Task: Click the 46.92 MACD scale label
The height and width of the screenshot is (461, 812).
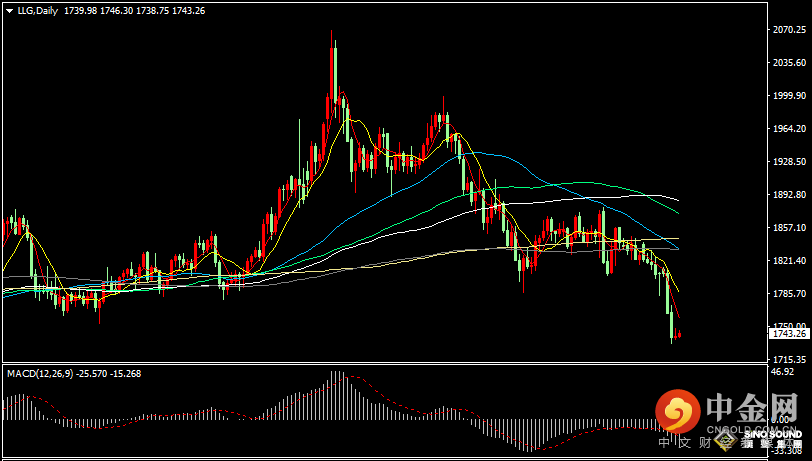Action: (782, 371)
